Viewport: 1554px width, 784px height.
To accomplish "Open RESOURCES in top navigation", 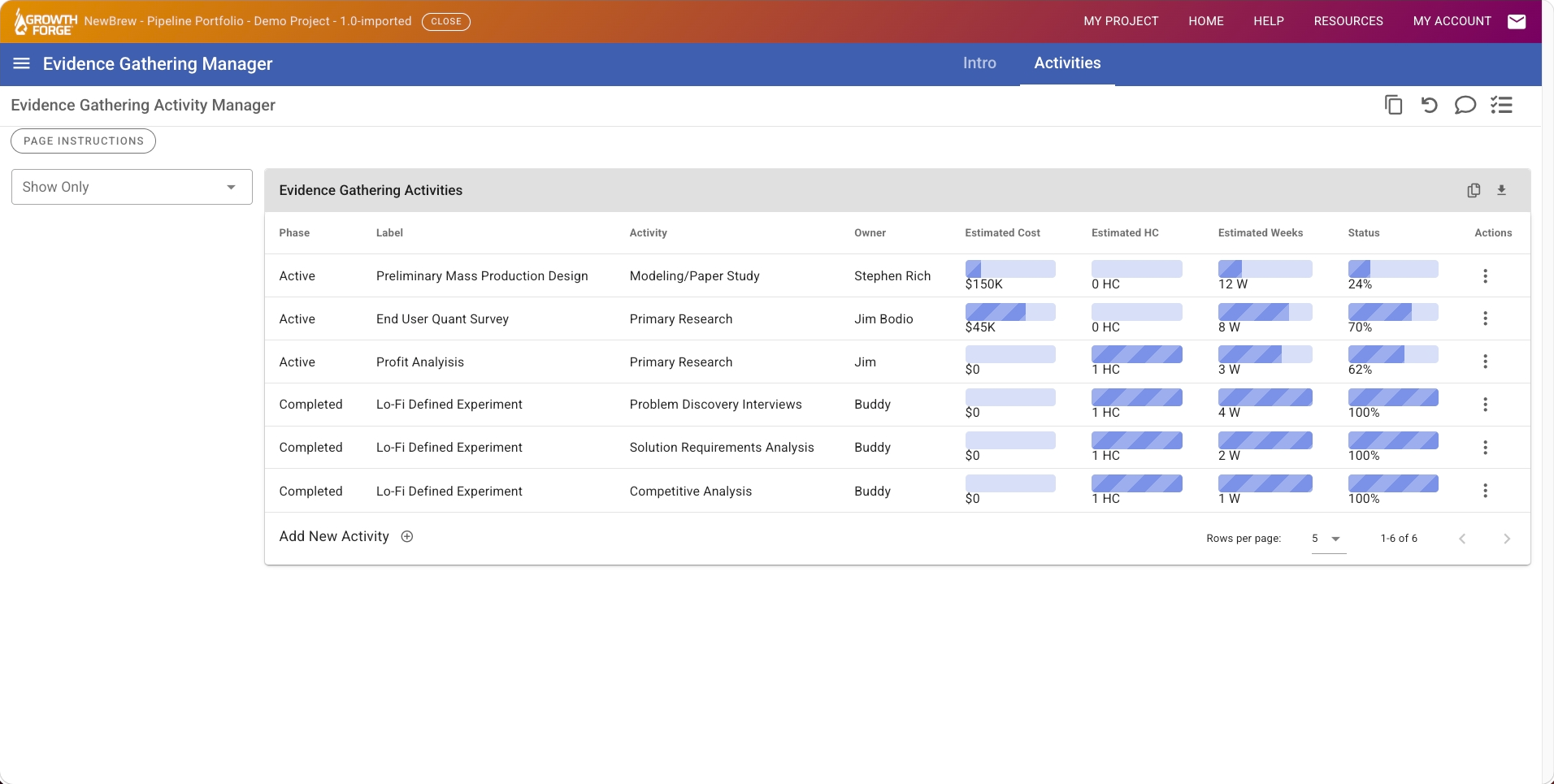I will pos(1348,21).
